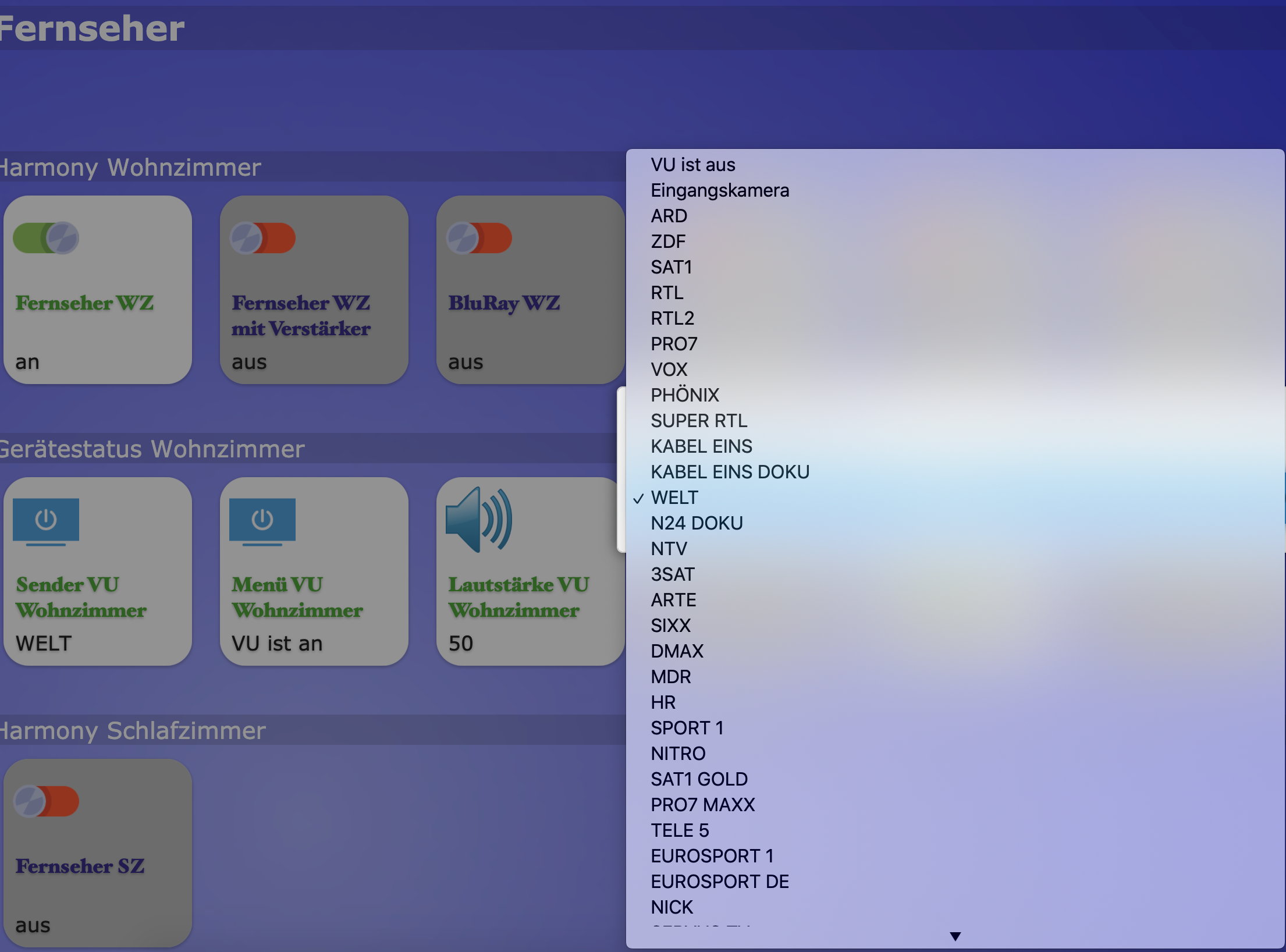This screenshot has width=1286, height=952.
Task: Select NICK channel
Action: click(955, 907)
